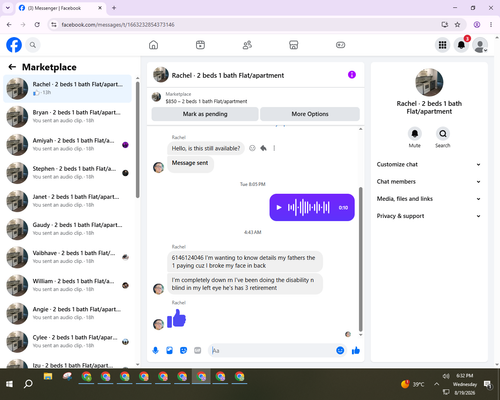Open the Reels video icon

click(200, 45)
